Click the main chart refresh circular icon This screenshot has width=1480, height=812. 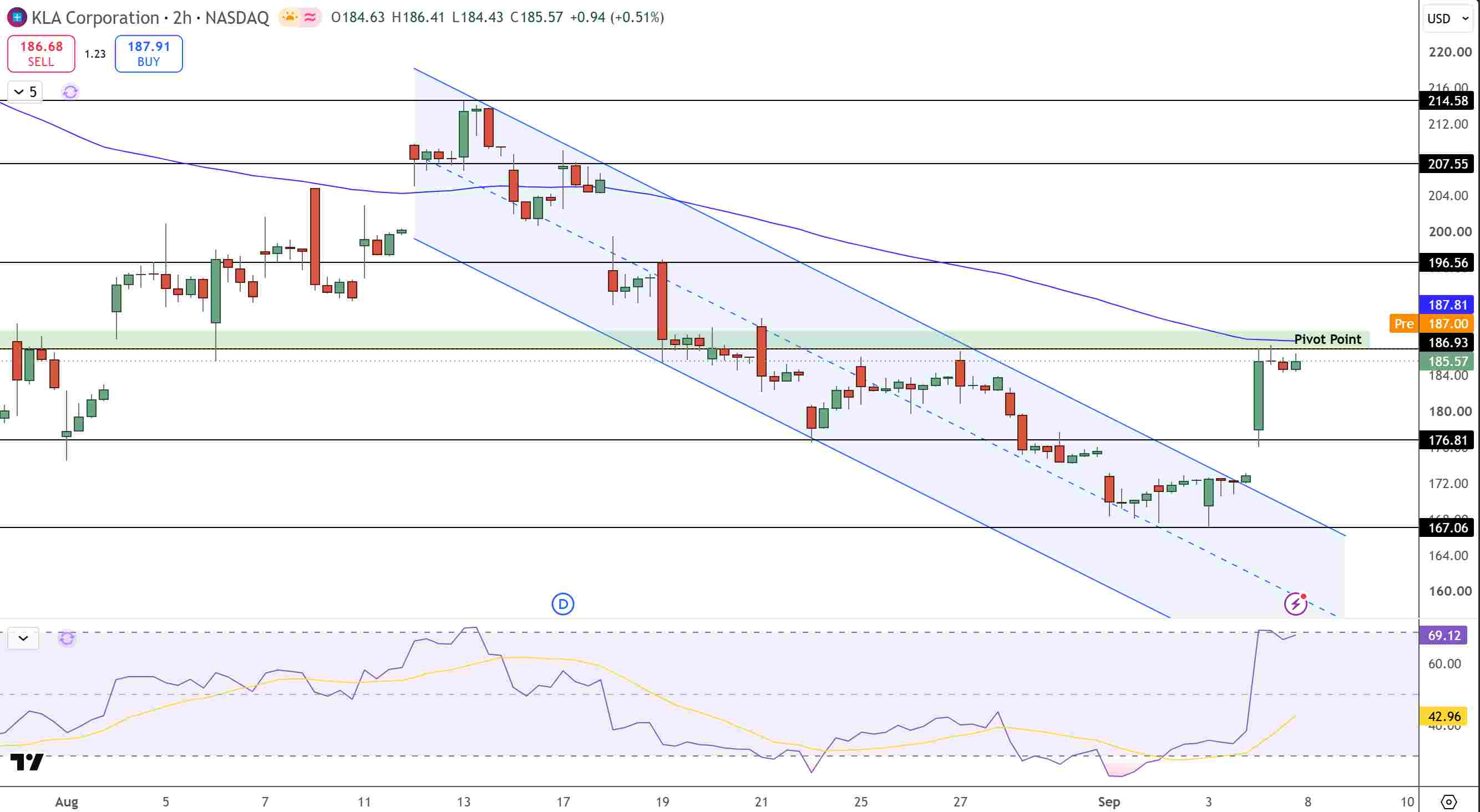tap(70, 92)
